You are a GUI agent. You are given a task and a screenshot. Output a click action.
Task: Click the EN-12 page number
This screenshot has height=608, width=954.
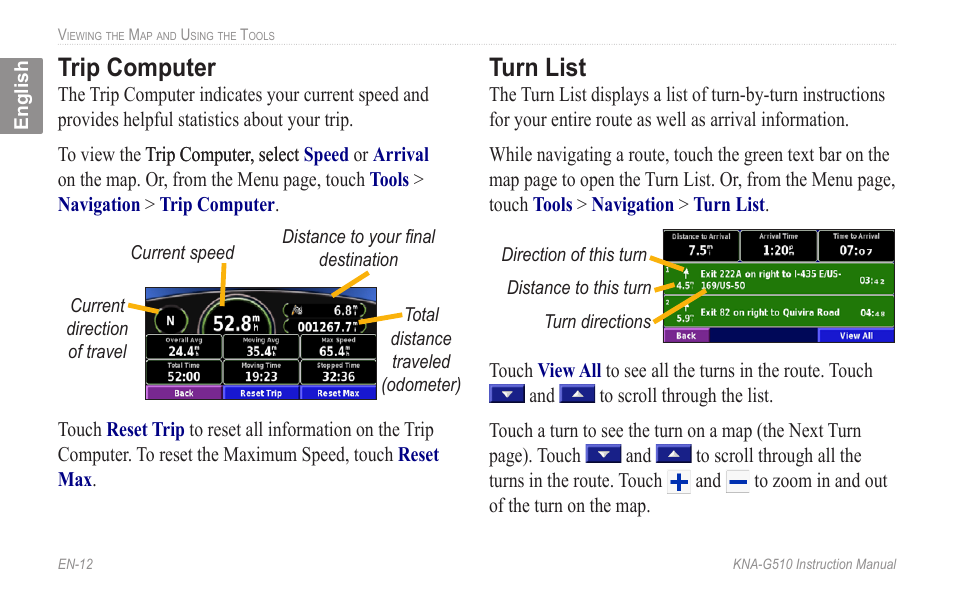click(x=75, y=564)
